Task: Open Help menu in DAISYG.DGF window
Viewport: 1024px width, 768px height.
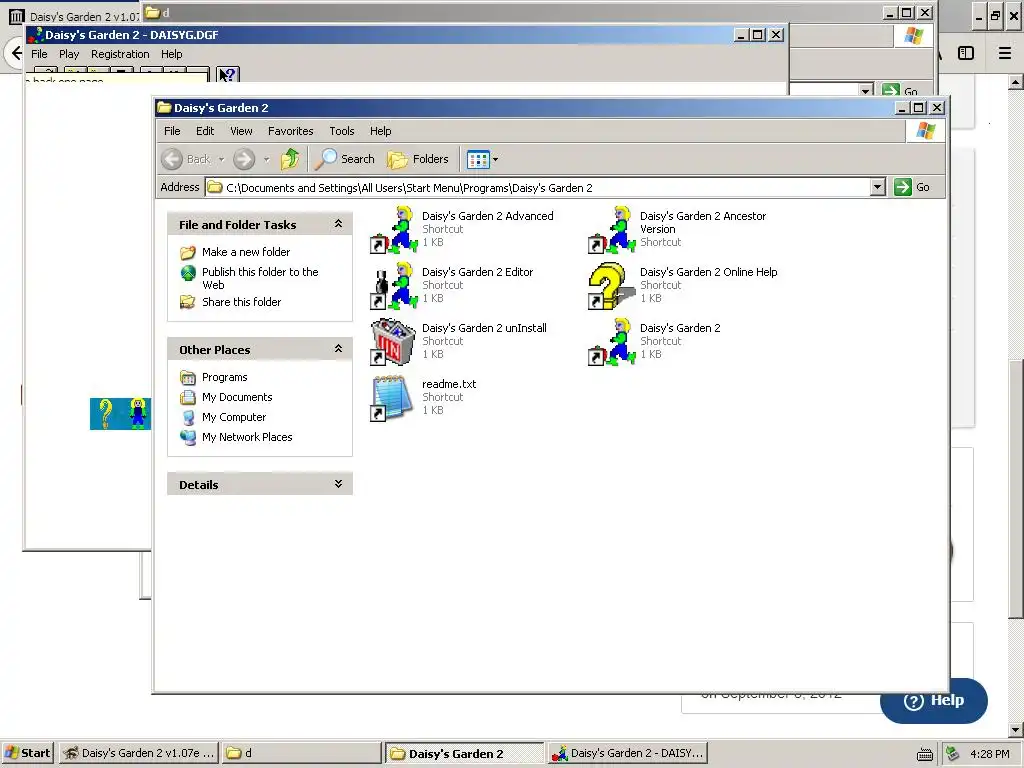Action: (172, 54)
